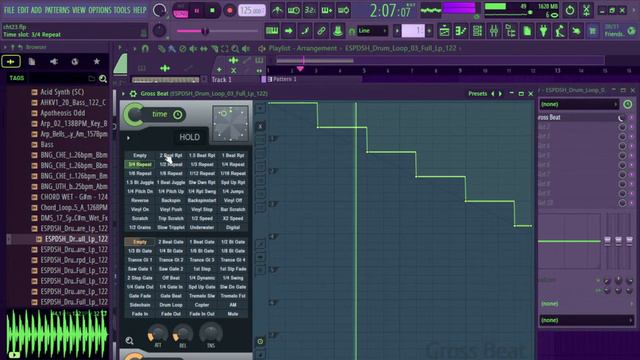The width and height of the screenshot is (640, 360).
Task: Toggle the metronome icon
Action: click(277, 10)
